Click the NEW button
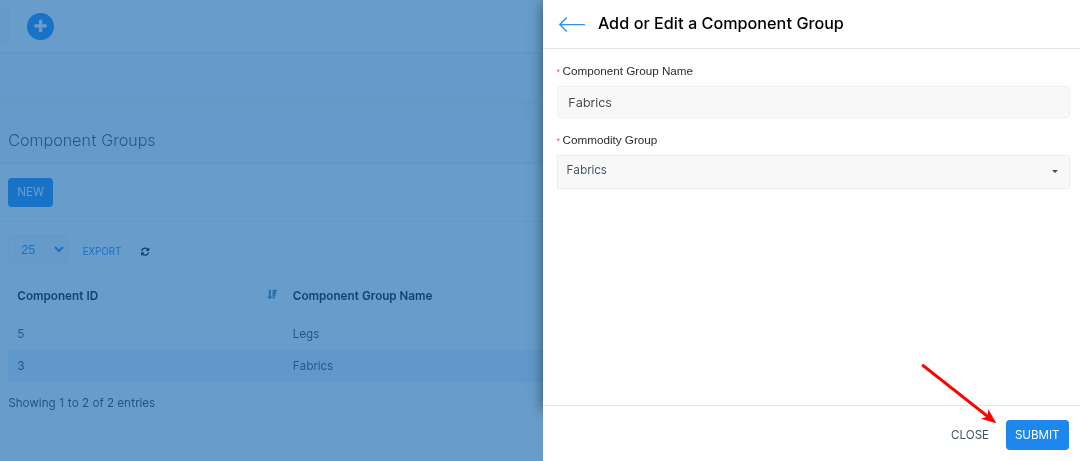 (30, 192)
